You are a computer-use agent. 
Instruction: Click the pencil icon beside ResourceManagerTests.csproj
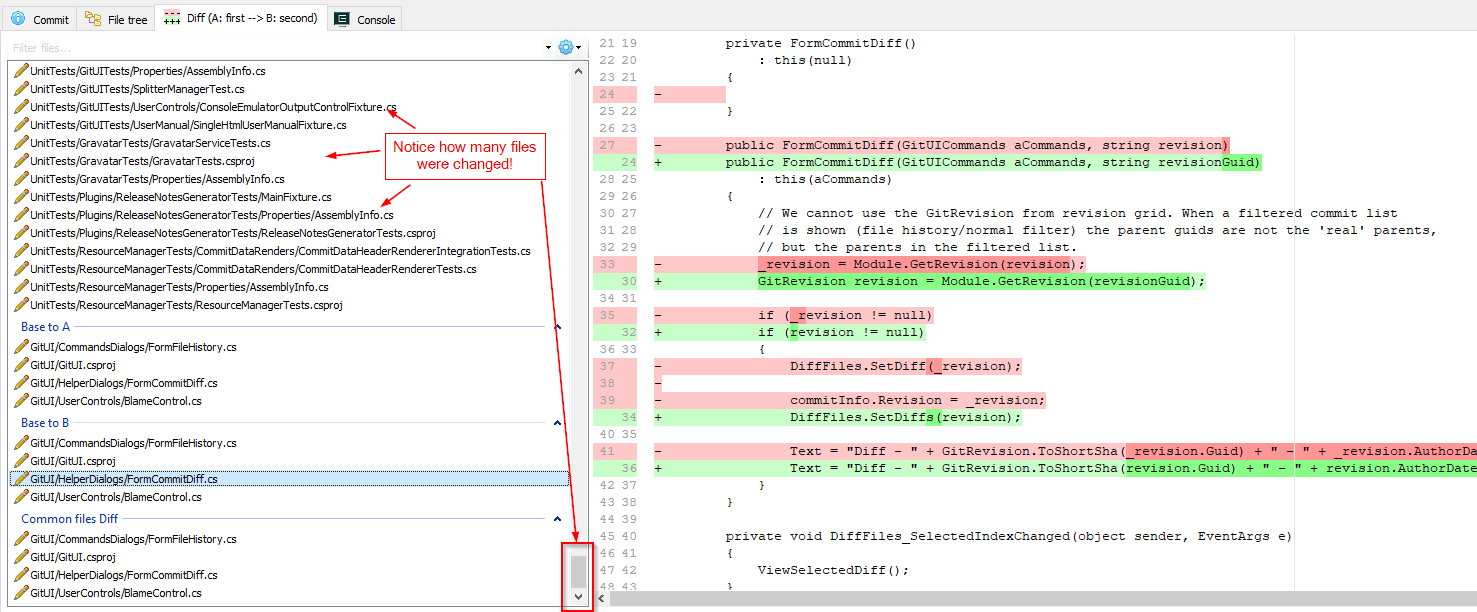[x=22, y=304]
